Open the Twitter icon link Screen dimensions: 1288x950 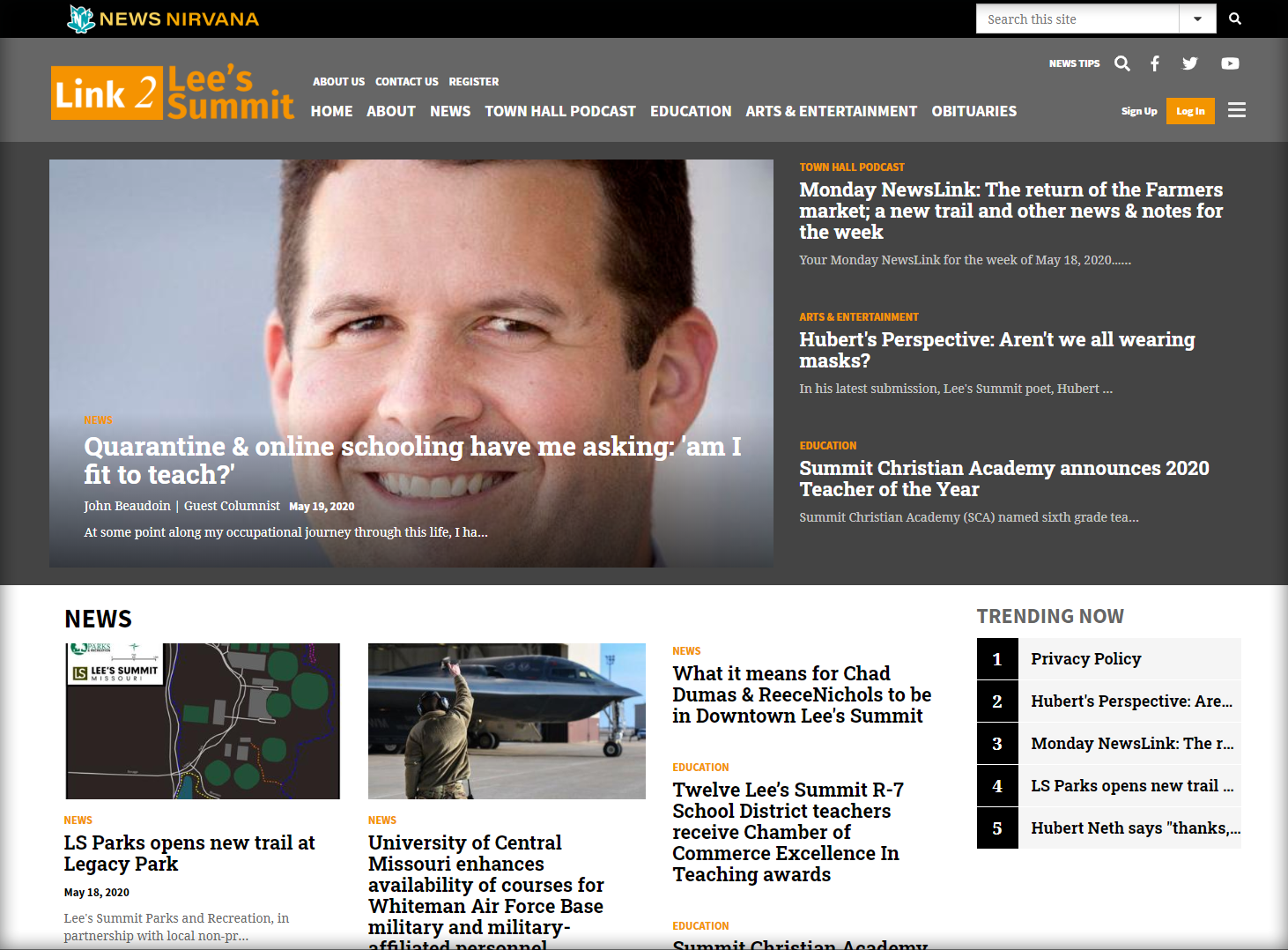click(x=1190, y=63)
